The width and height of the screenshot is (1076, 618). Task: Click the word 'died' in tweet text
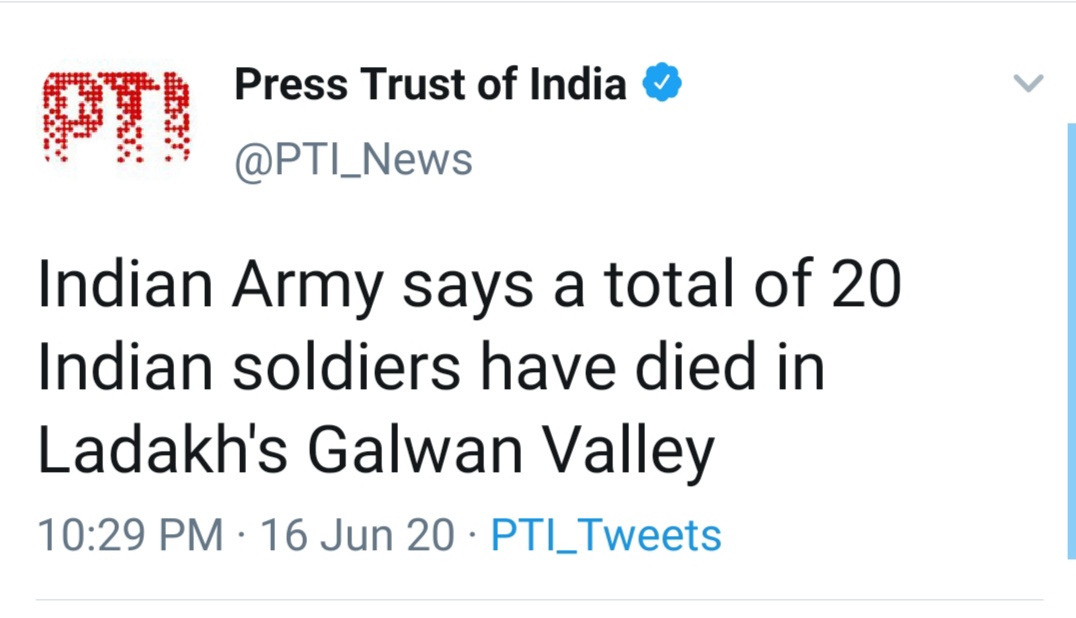click(x=694, y=368)
